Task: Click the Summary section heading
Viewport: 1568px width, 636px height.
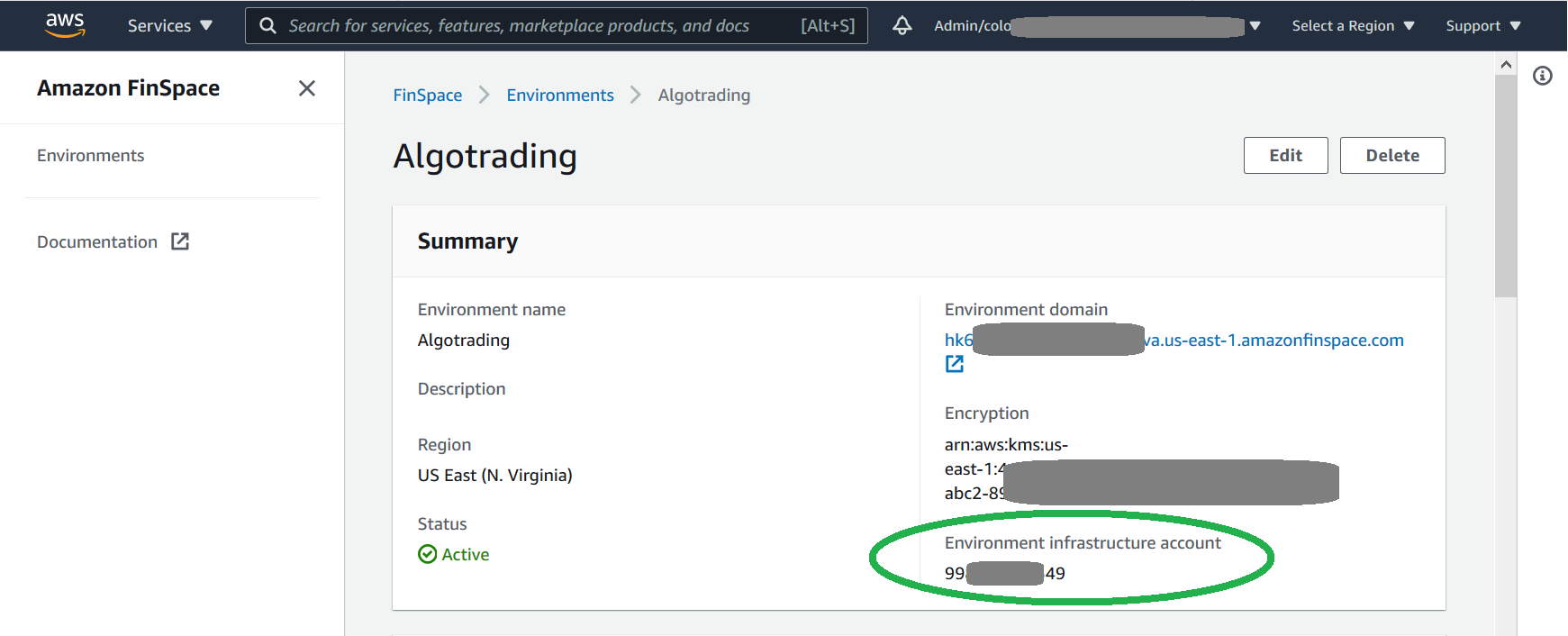Action: [467, 241]
